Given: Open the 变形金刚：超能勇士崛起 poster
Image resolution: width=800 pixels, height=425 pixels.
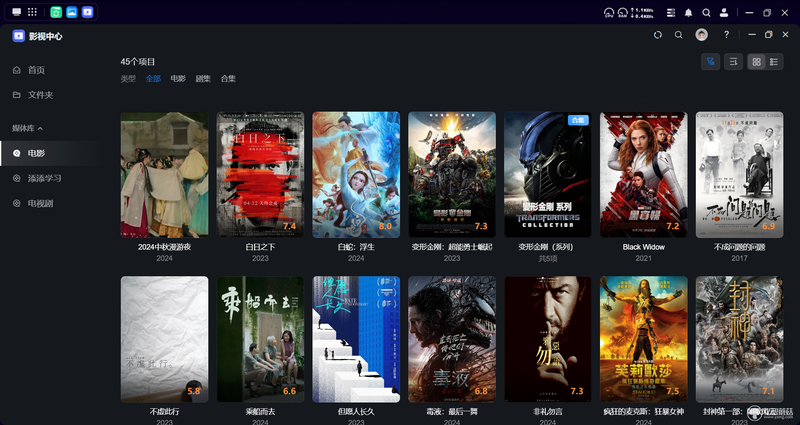Looking at the screenshot, I should point(452,174).
